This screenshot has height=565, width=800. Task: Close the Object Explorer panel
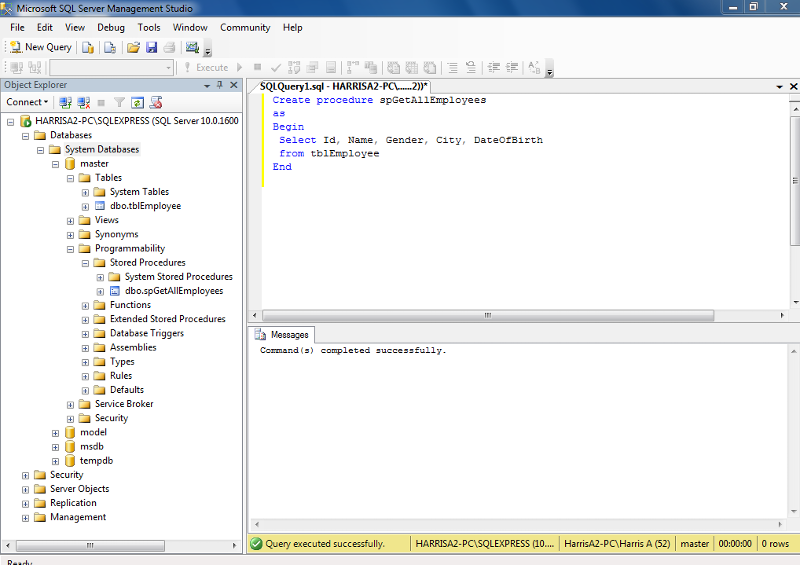[x=234, y=85]
